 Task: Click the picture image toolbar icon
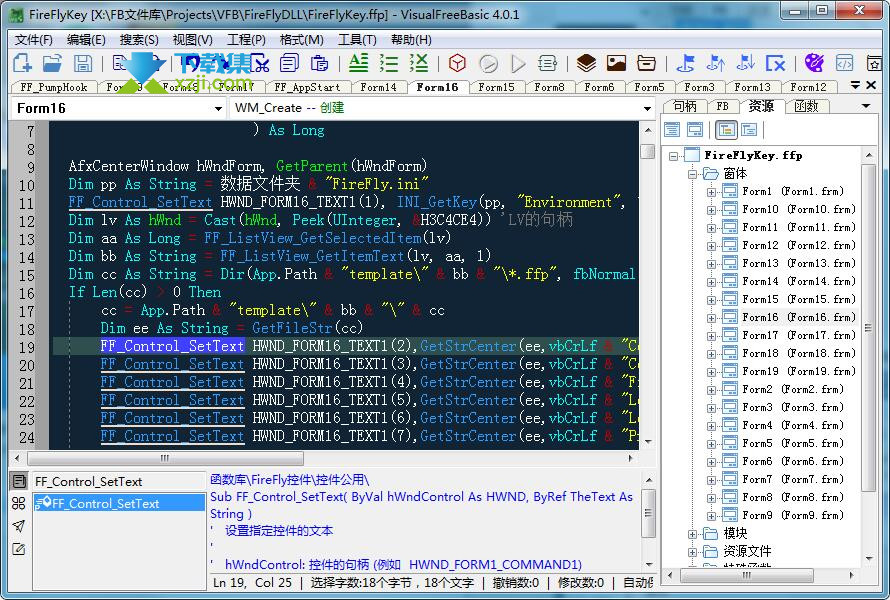[616, 63]
